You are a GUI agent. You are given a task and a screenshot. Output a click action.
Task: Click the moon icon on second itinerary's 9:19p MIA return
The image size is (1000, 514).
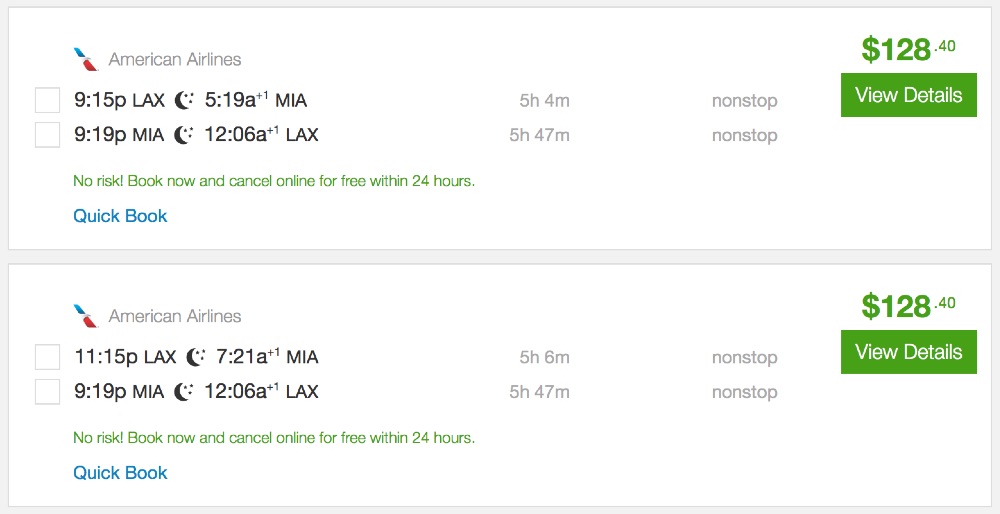[184, 392]
